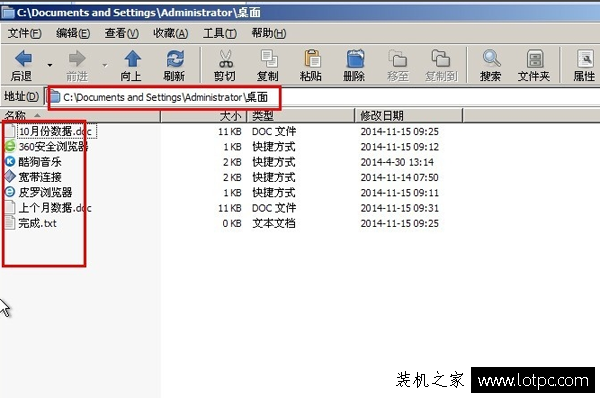Click 文本文档 type cell
Viewport: 600px width, 398px height.
tap(274, 223)
